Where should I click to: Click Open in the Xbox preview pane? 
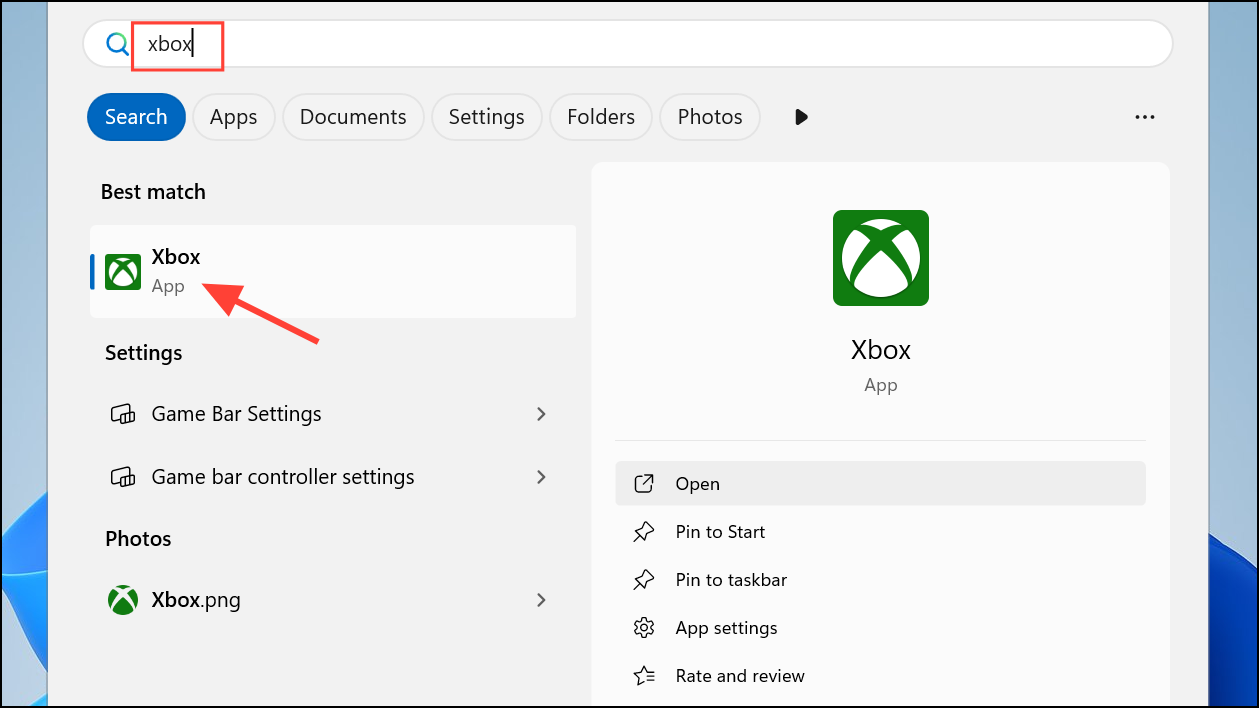[880, 484]
